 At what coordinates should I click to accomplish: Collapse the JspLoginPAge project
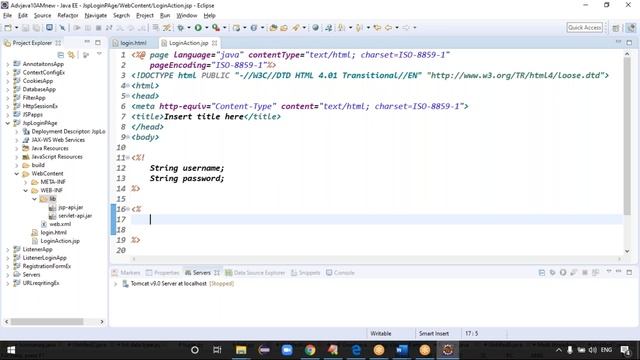click(x=7, y=123)
